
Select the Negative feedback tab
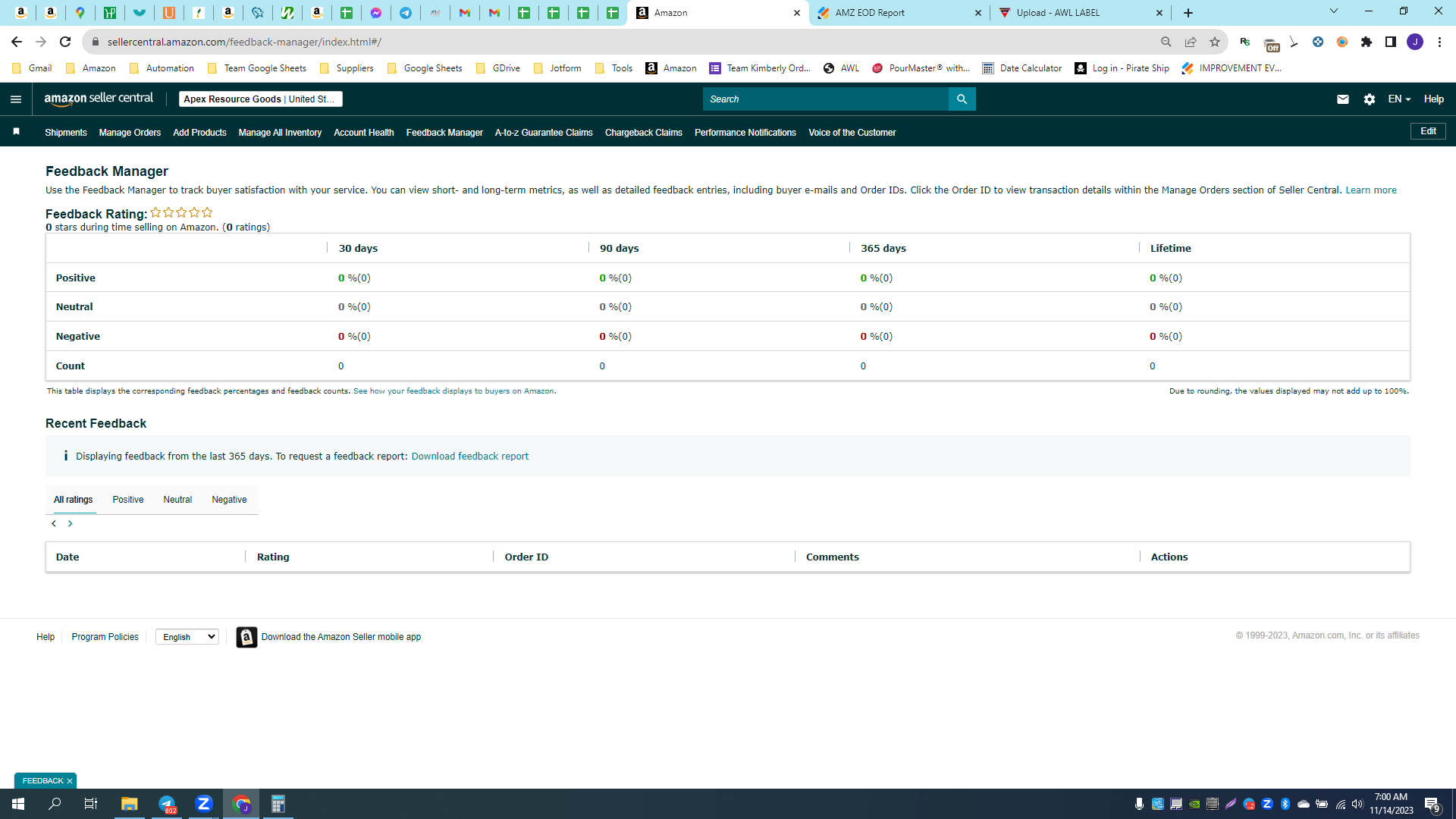click(229, 500)
